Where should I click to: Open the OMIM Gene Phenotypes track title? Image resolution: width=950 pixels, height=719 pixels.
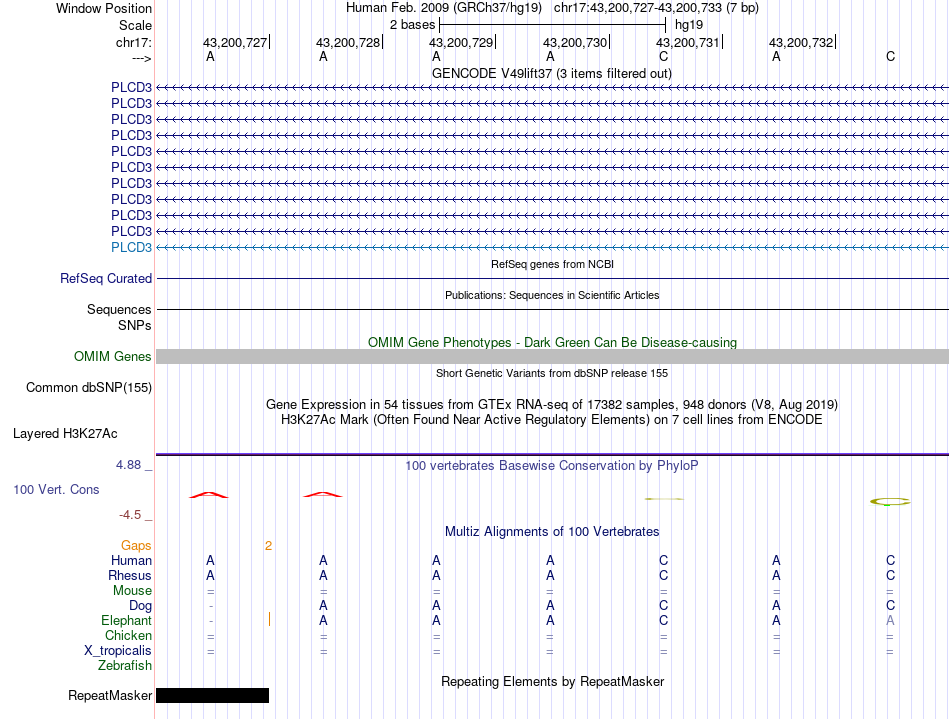tap(552, 342)
